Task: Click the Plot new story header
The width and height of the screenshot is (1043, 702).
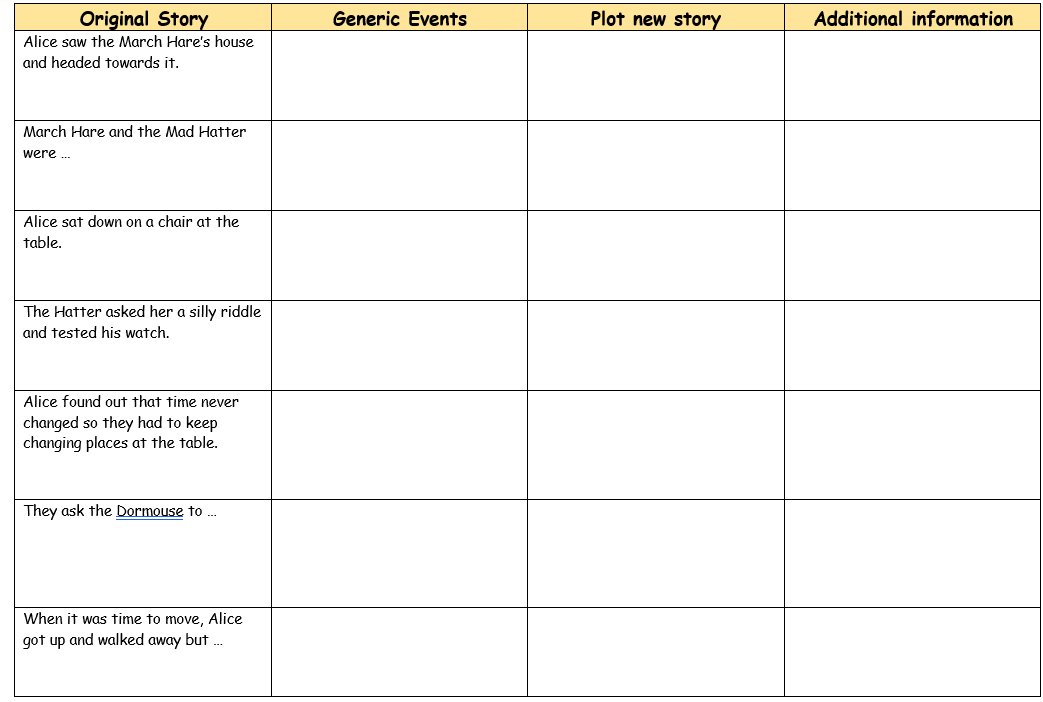Action: pos(656,18)
